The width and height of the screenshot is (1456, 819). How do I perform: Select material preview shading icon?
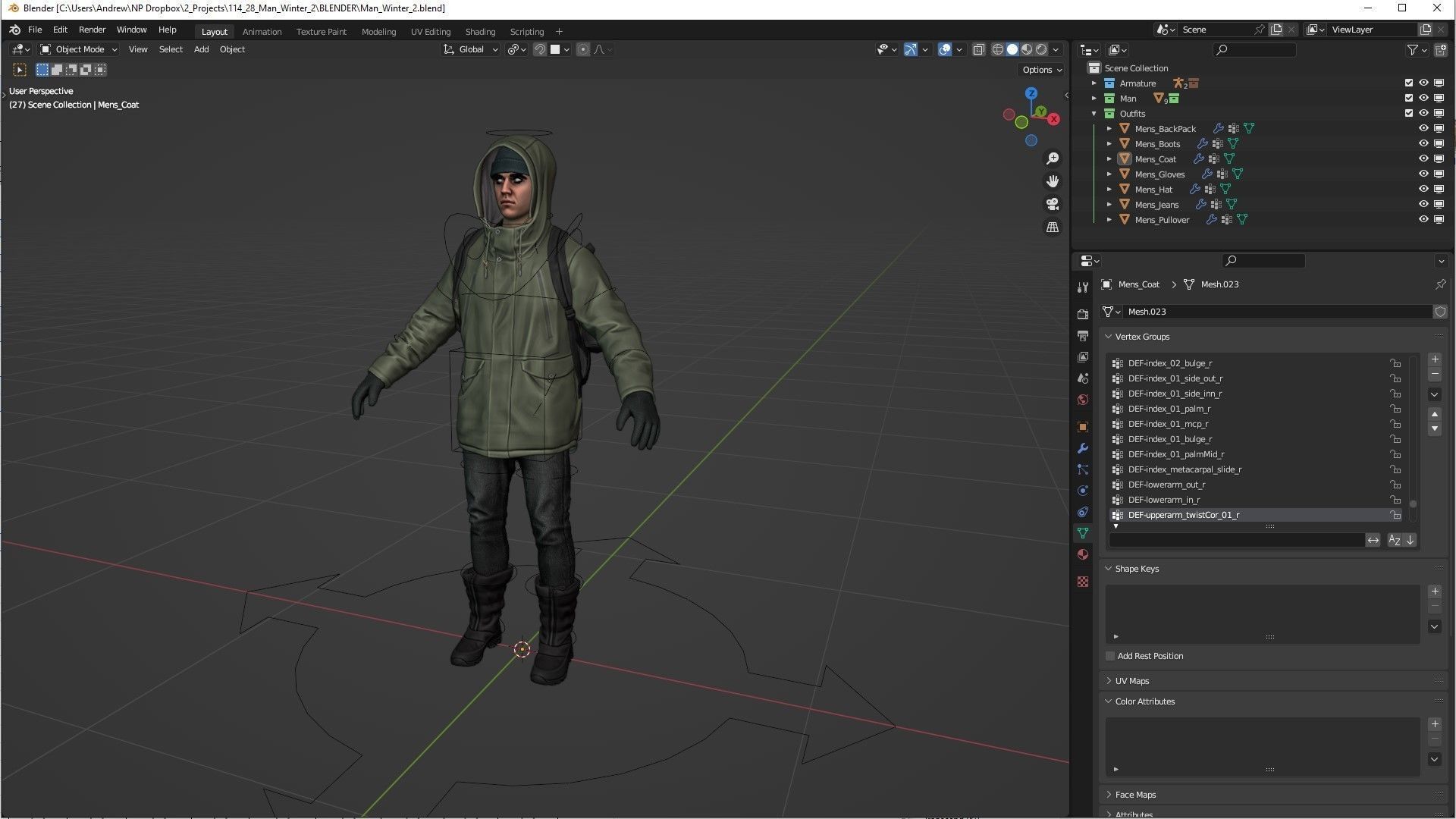click(1027, 49)
